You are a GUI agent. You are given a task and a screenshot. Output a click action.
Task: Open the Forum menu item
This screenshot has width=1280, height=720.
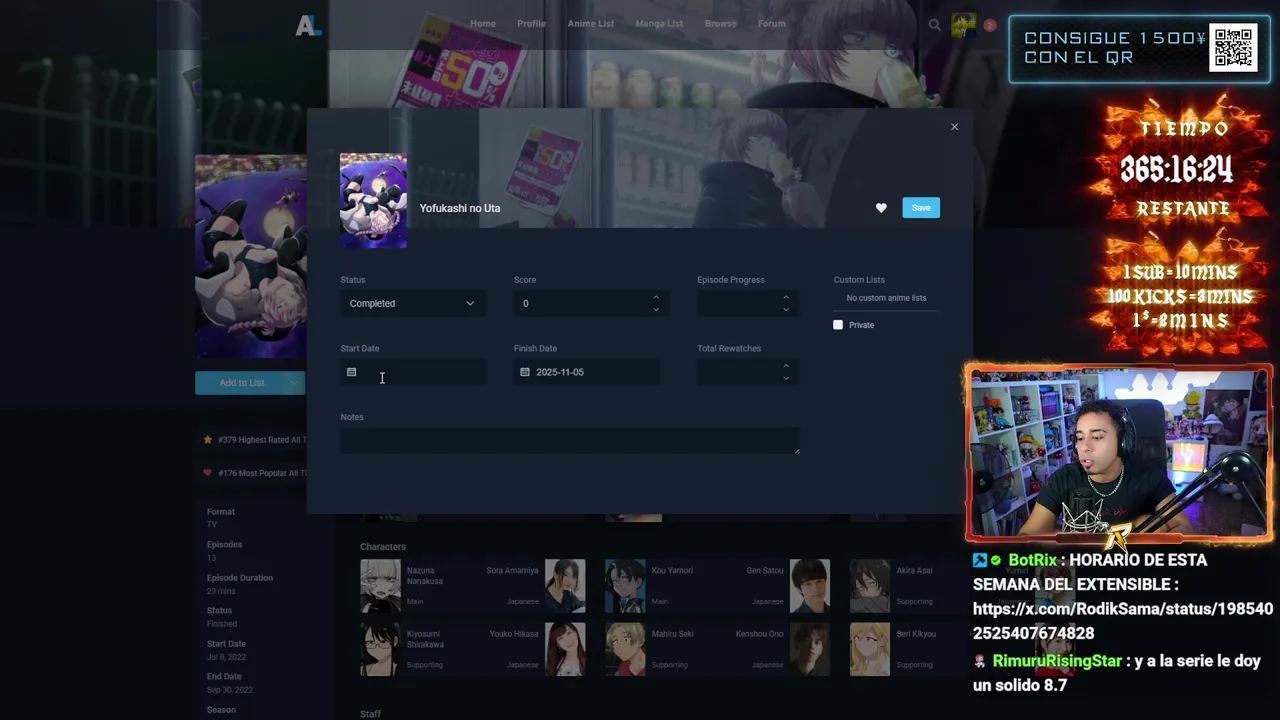[771, 24]
